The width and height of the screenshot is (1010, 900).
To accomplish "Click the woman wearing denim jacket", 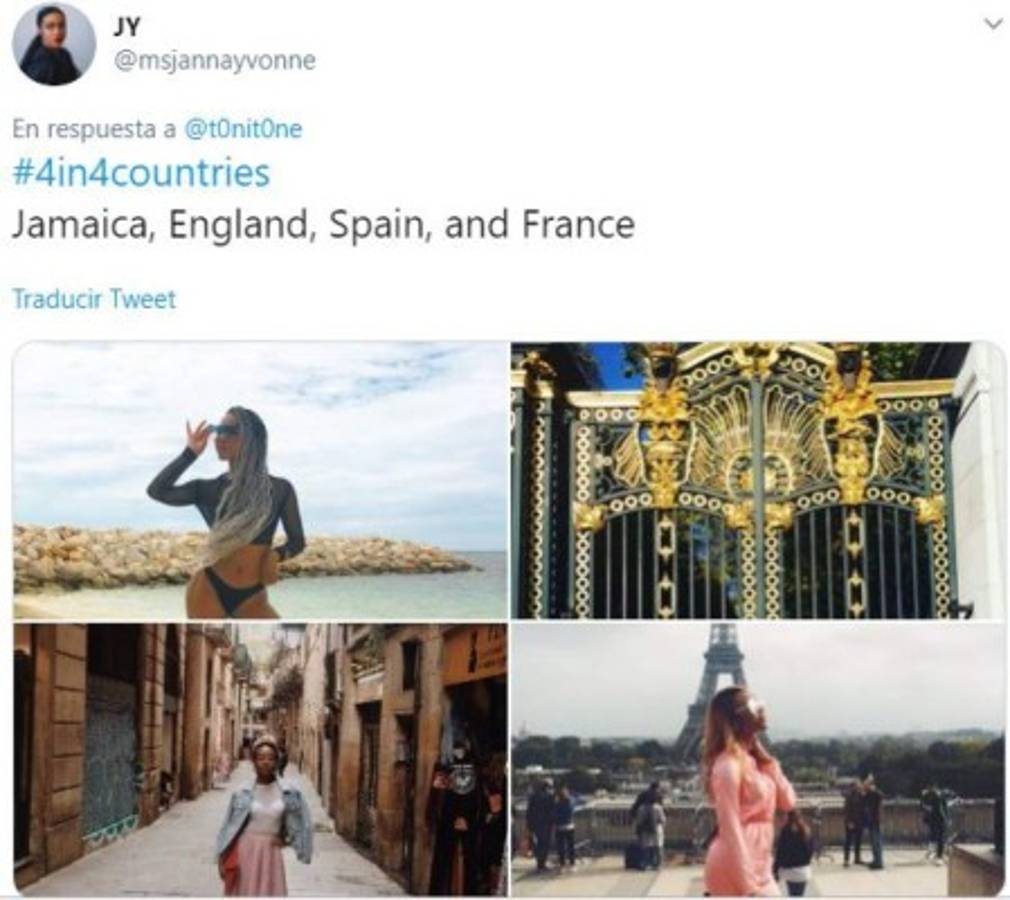I will pos(265,819).
